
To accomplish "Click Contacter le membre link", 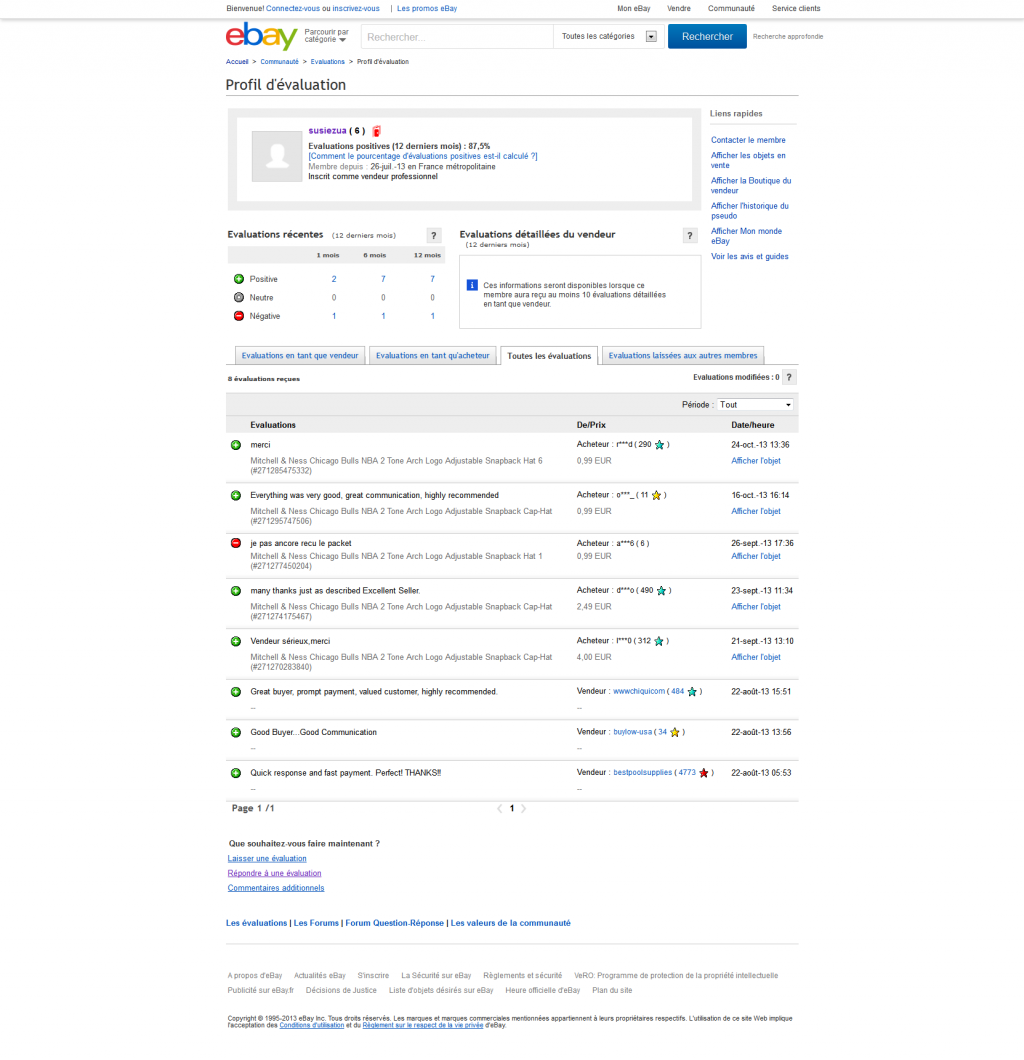I will coord(748,140).
